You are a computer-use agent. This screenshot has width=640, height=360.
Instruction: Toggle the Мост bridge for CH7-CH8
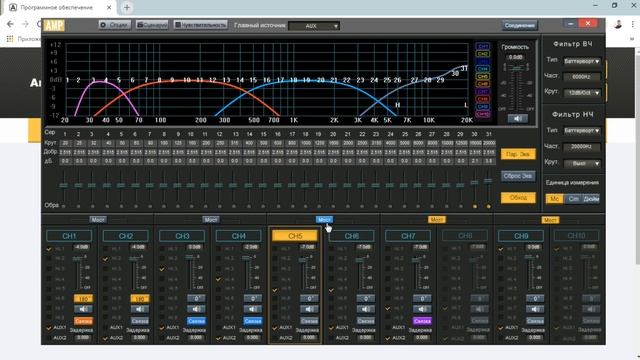pyautogui.click(x=437, y=220)
